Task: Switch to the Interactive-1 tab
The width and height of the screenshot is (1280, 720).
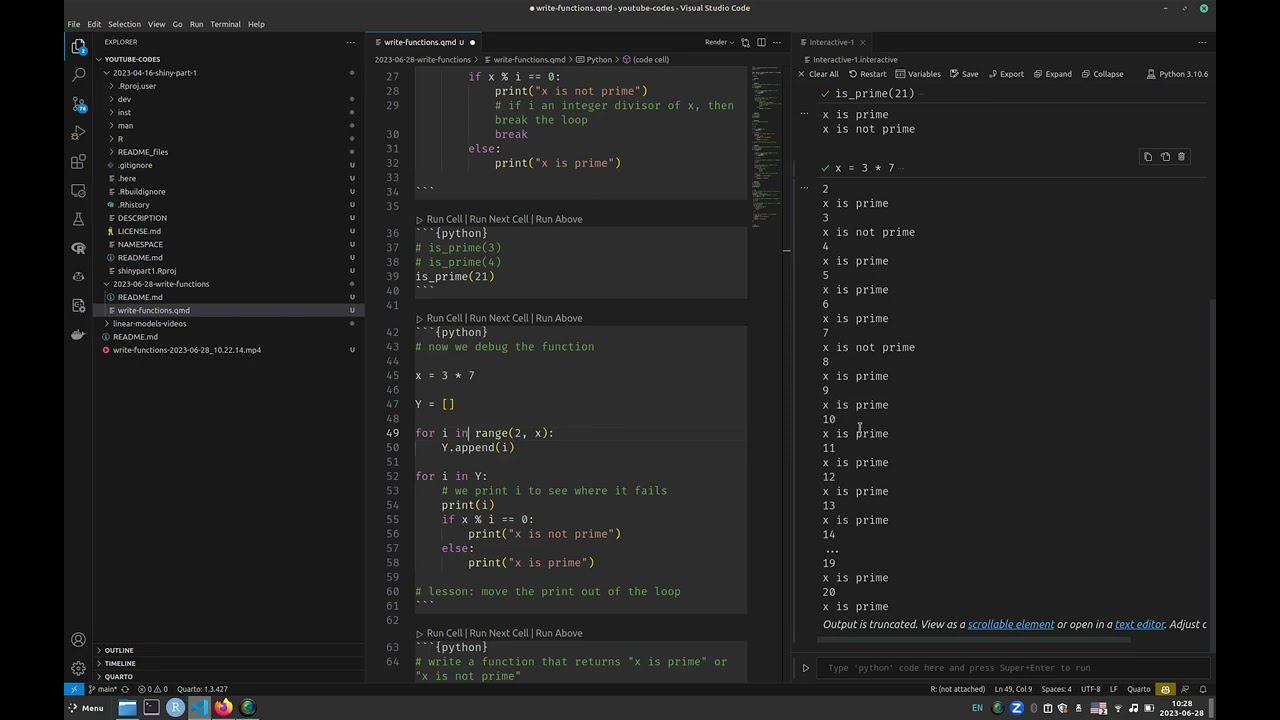Action: tap(831, 42)
